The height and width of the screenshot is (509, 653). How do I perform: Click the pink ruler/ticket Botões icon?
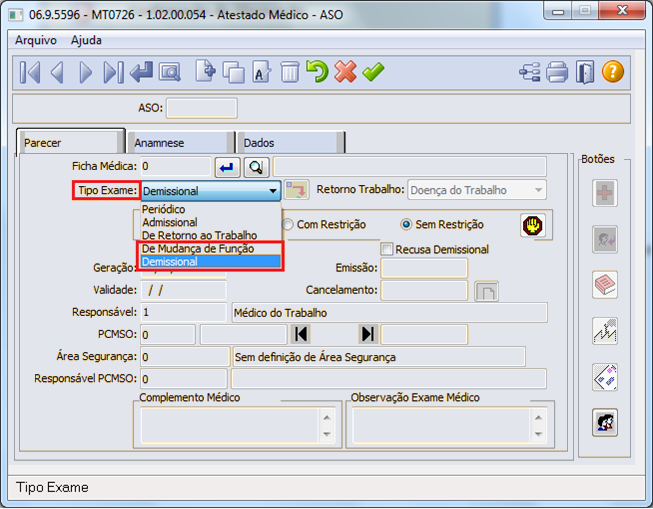[605, 377]
